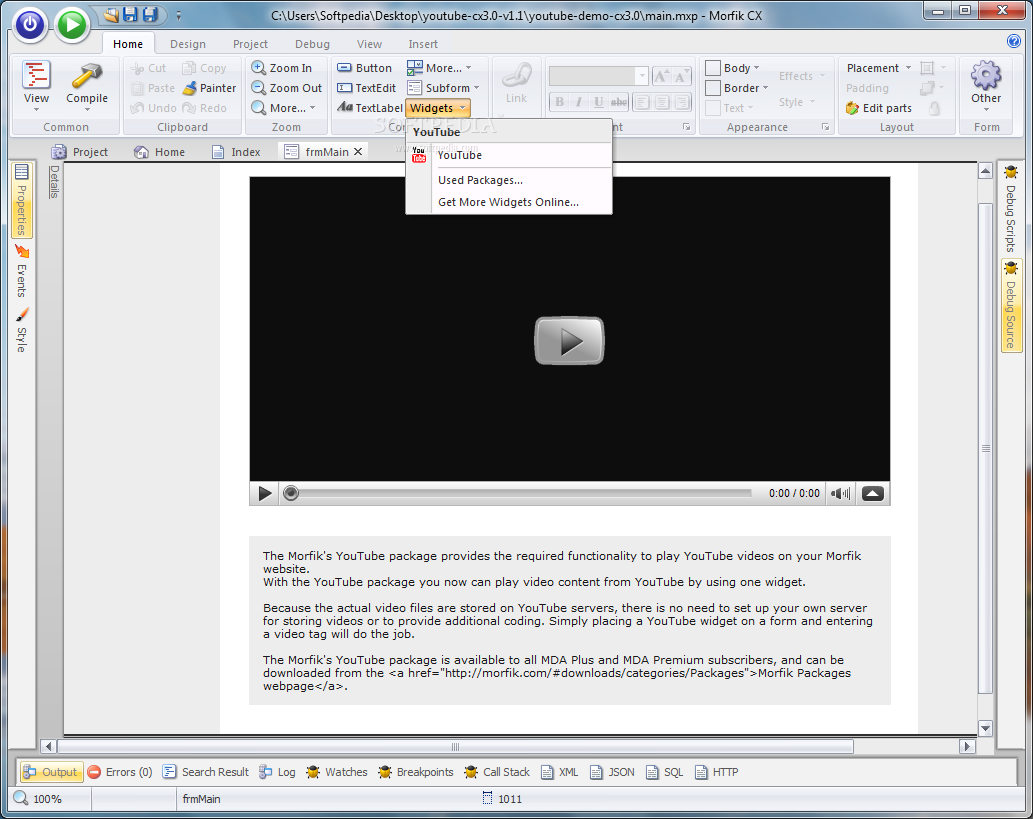Toggle the Border appearance checkbox
Image resolution: width=1033 pixels, height=819 pixels.
pos(713,88)
